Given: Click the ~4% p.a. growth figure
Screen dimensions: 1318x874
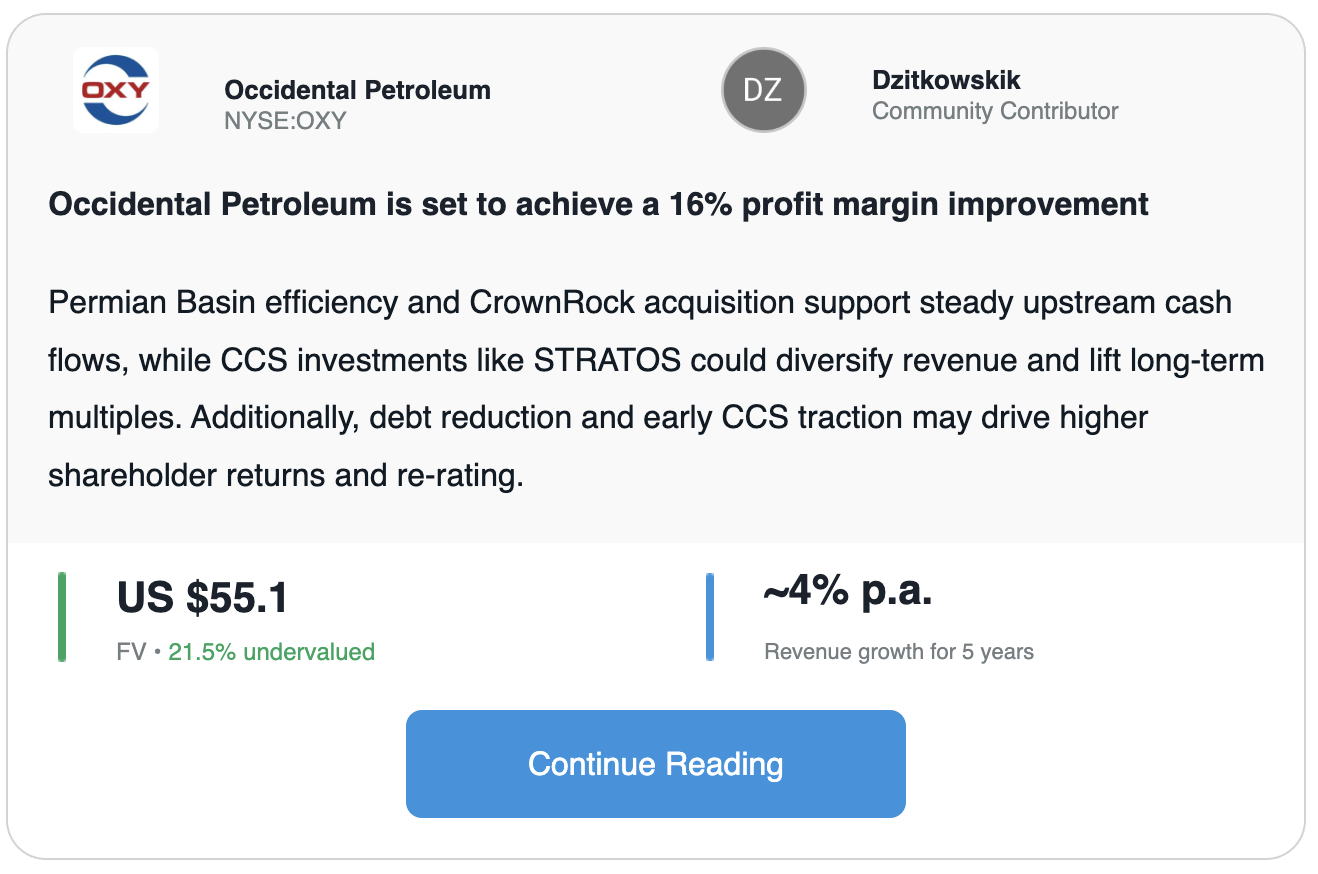Looking at the screenshot, I should (848, 592).
